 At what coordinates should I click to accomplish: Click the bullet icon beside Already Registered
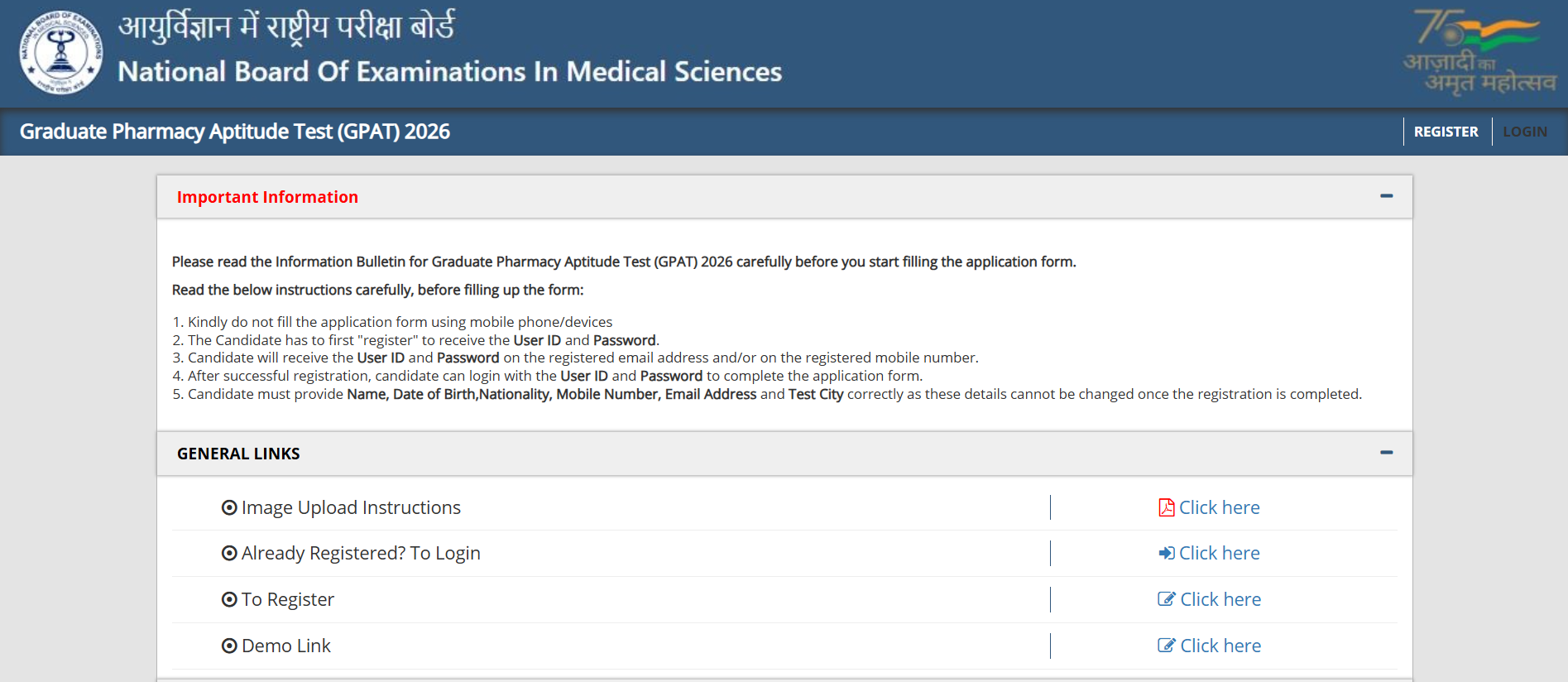point(229,553)
